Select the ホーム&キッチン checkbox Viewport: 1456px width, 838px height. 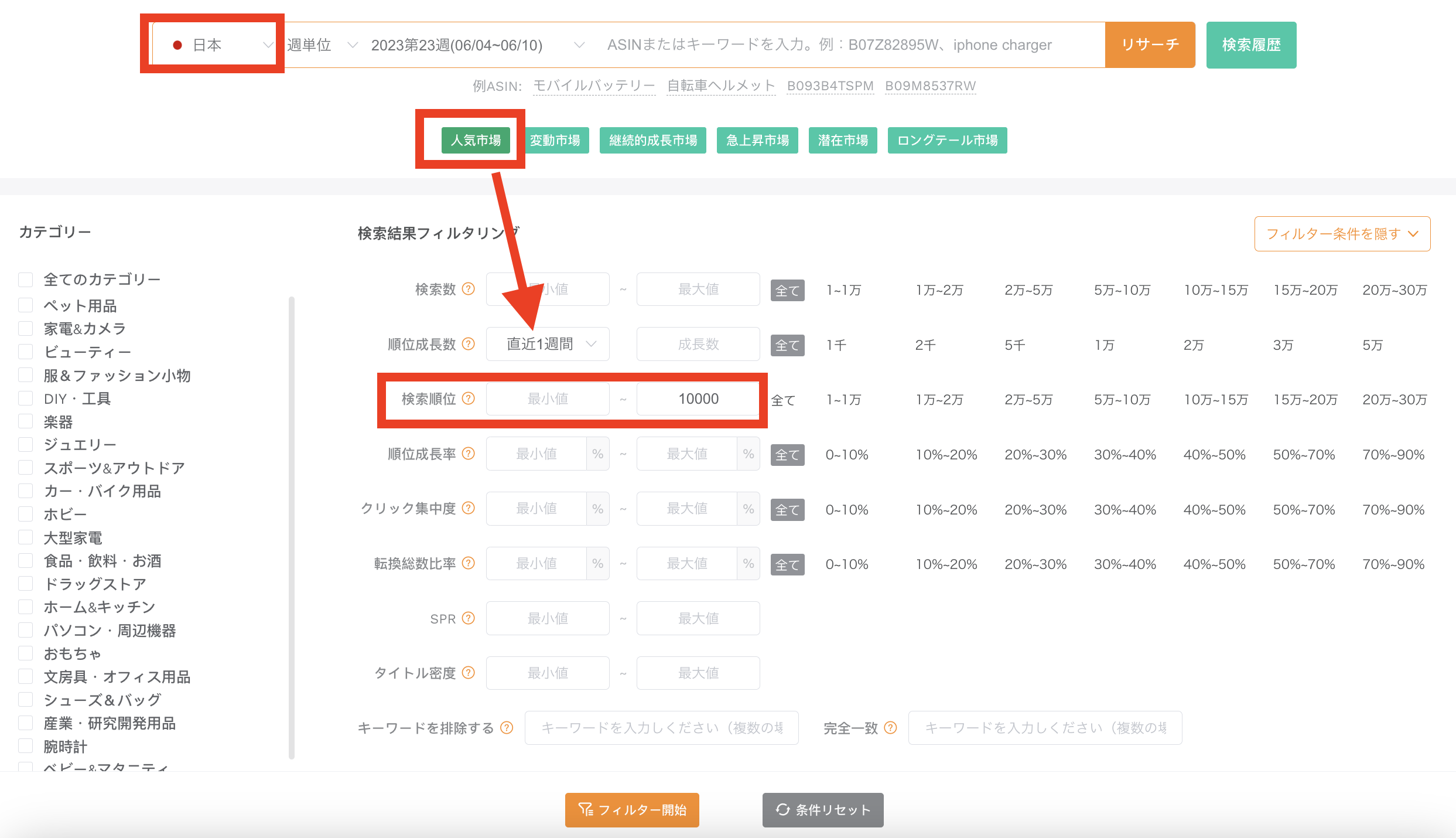pyautogui.click(x=25, y=607)
